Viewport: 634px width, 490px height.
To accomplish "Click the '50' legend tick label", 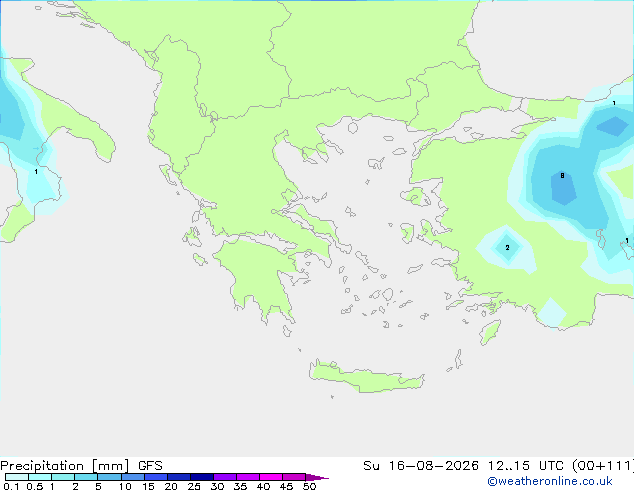I will point(309,486).
